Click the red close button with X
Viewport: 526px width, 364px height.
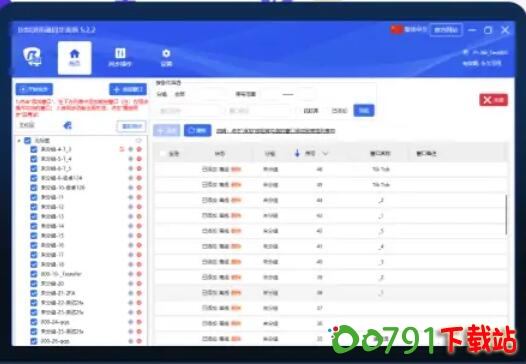click(493, 100)
